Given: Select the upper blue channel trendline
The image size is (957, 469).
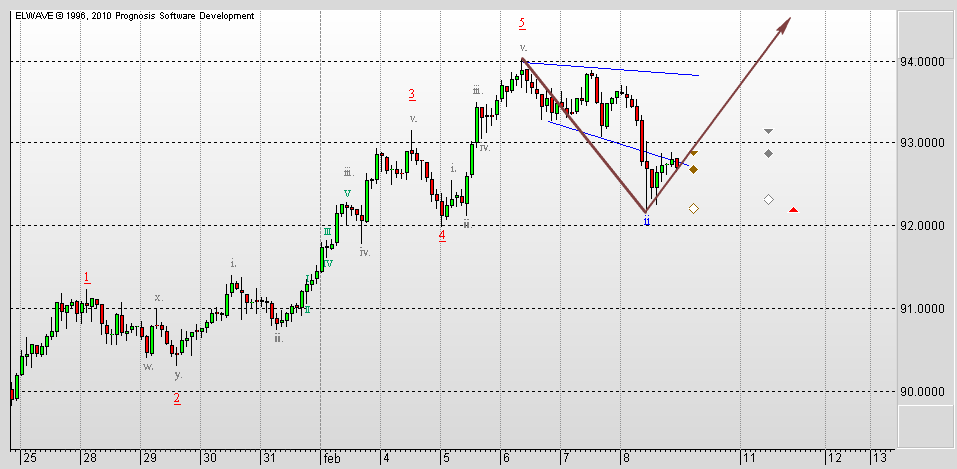Looking at the screenshot, I should click(x=610, y=69).
